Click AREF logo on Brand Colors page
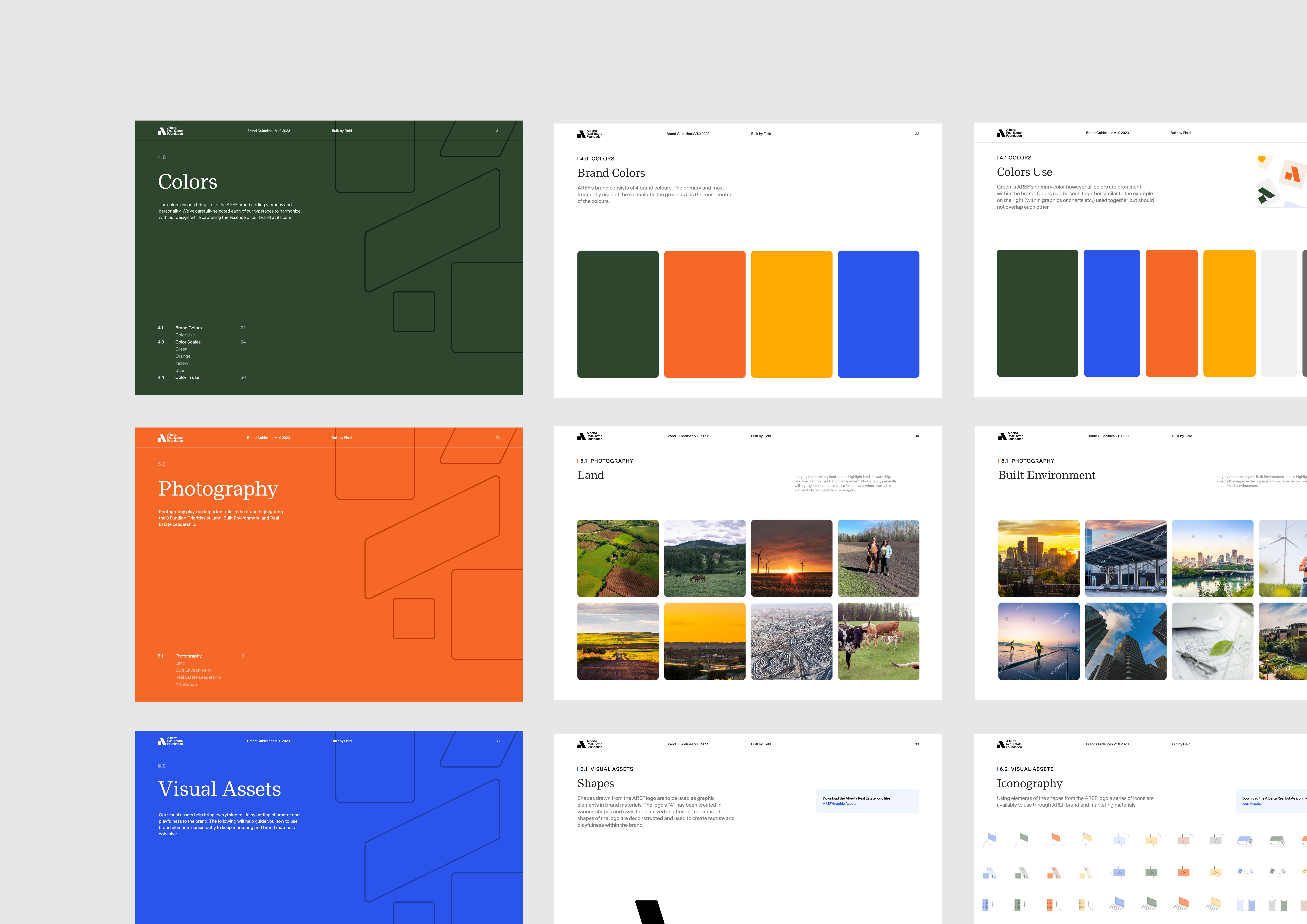 pyautogui.click(x=590, y=134)
